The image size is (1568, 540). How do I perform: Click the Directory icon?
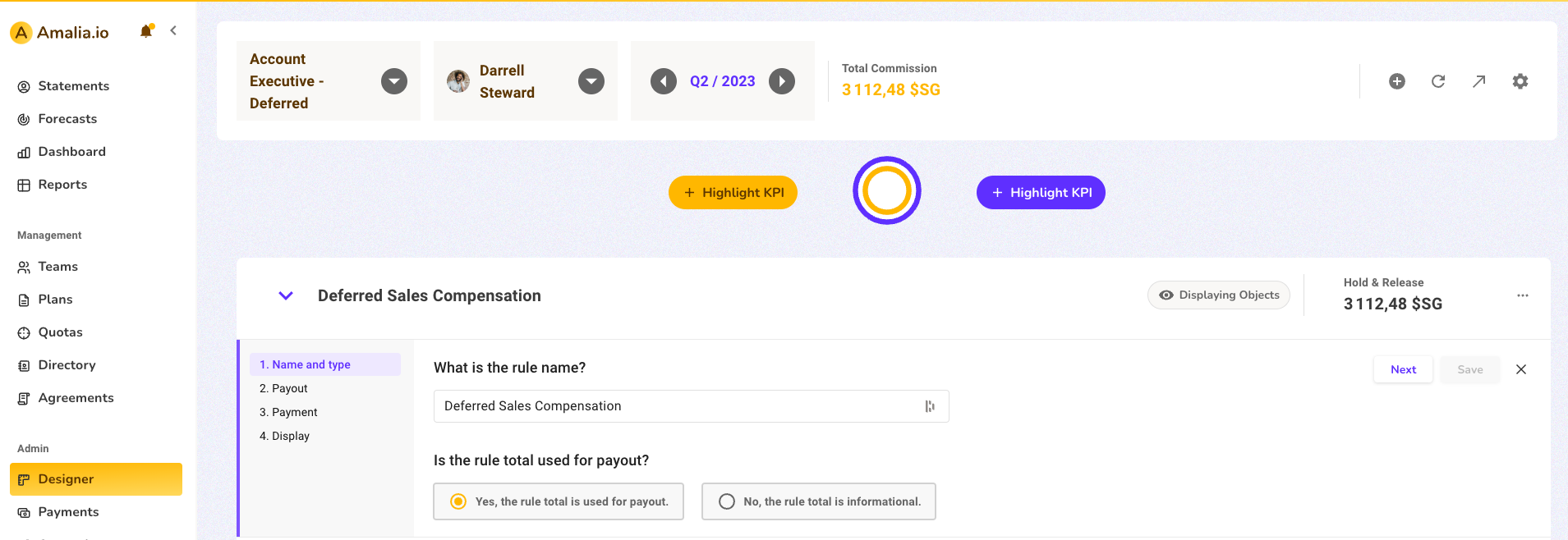click(x=24, y=366)
